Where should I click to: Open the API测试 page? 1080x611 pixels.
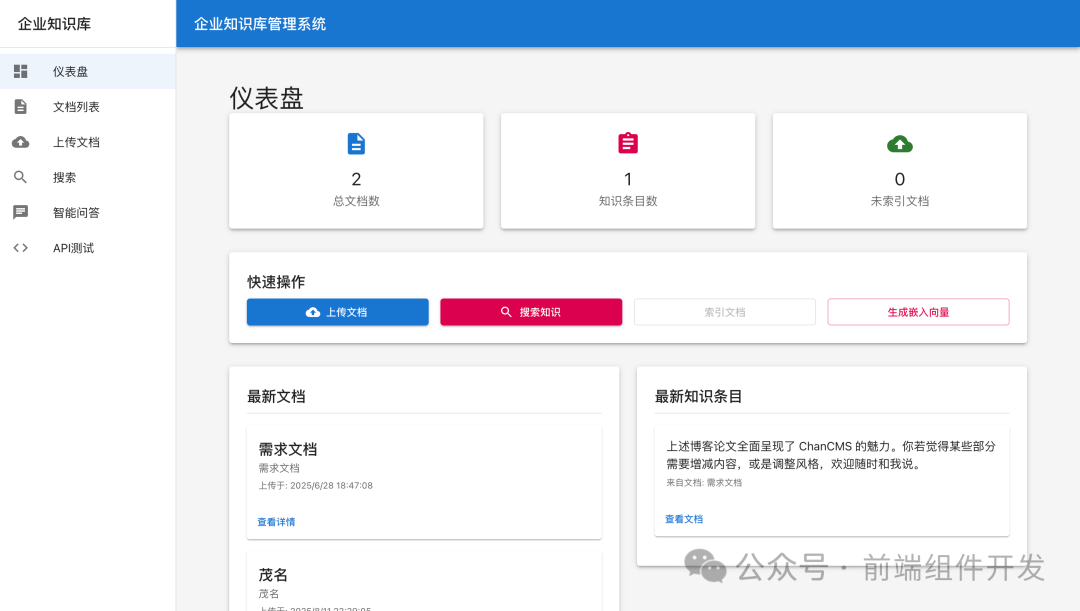[73, 247]
